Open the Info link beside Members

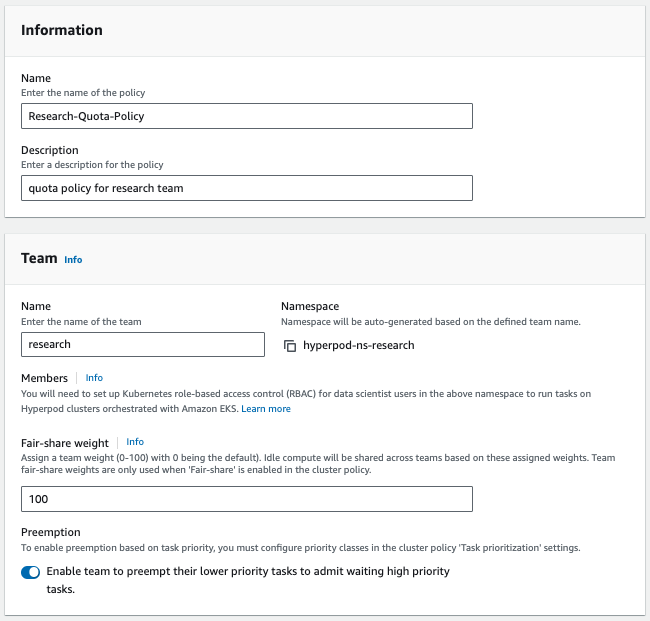click(x=94, y=378)
